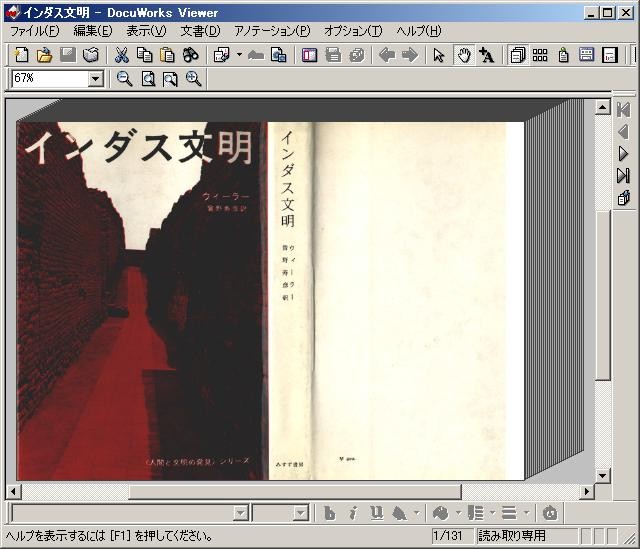The width and height of the screenshot is (640, 549).
Task: Select the hand scroll tool
Action: (x=464, y=55)
